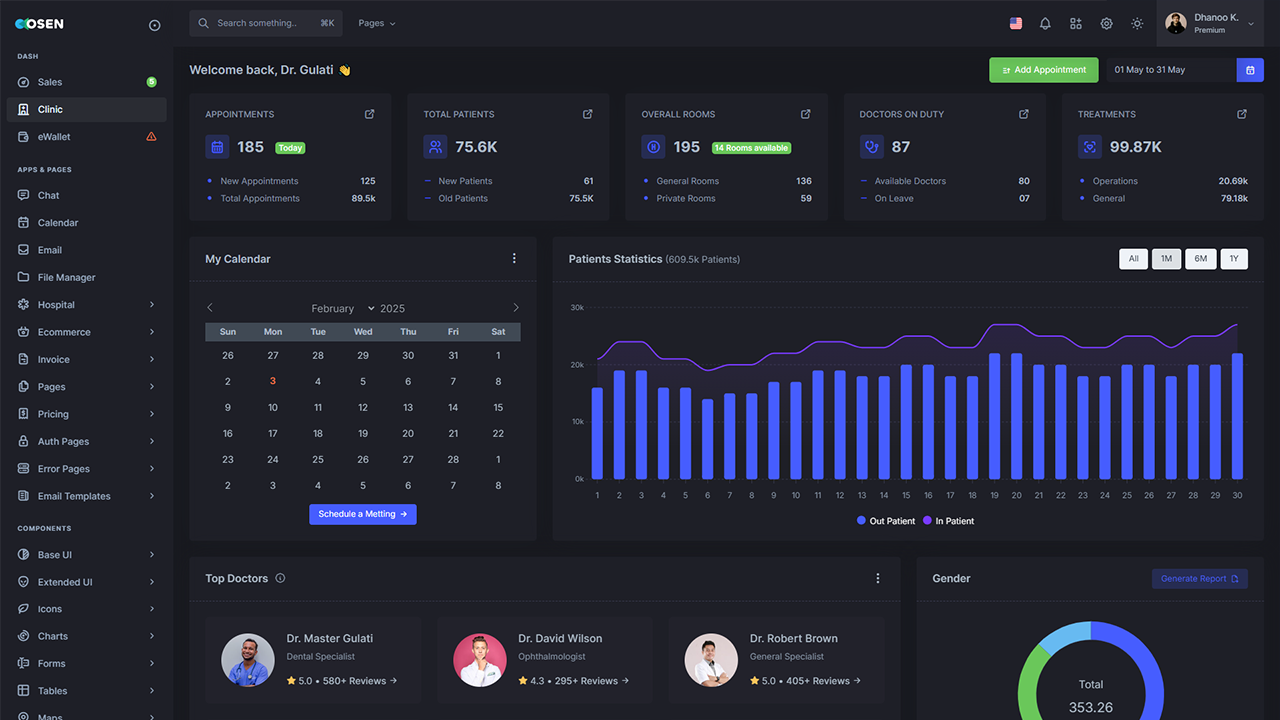Switch to Sales dashboard in sidebar

49,81
